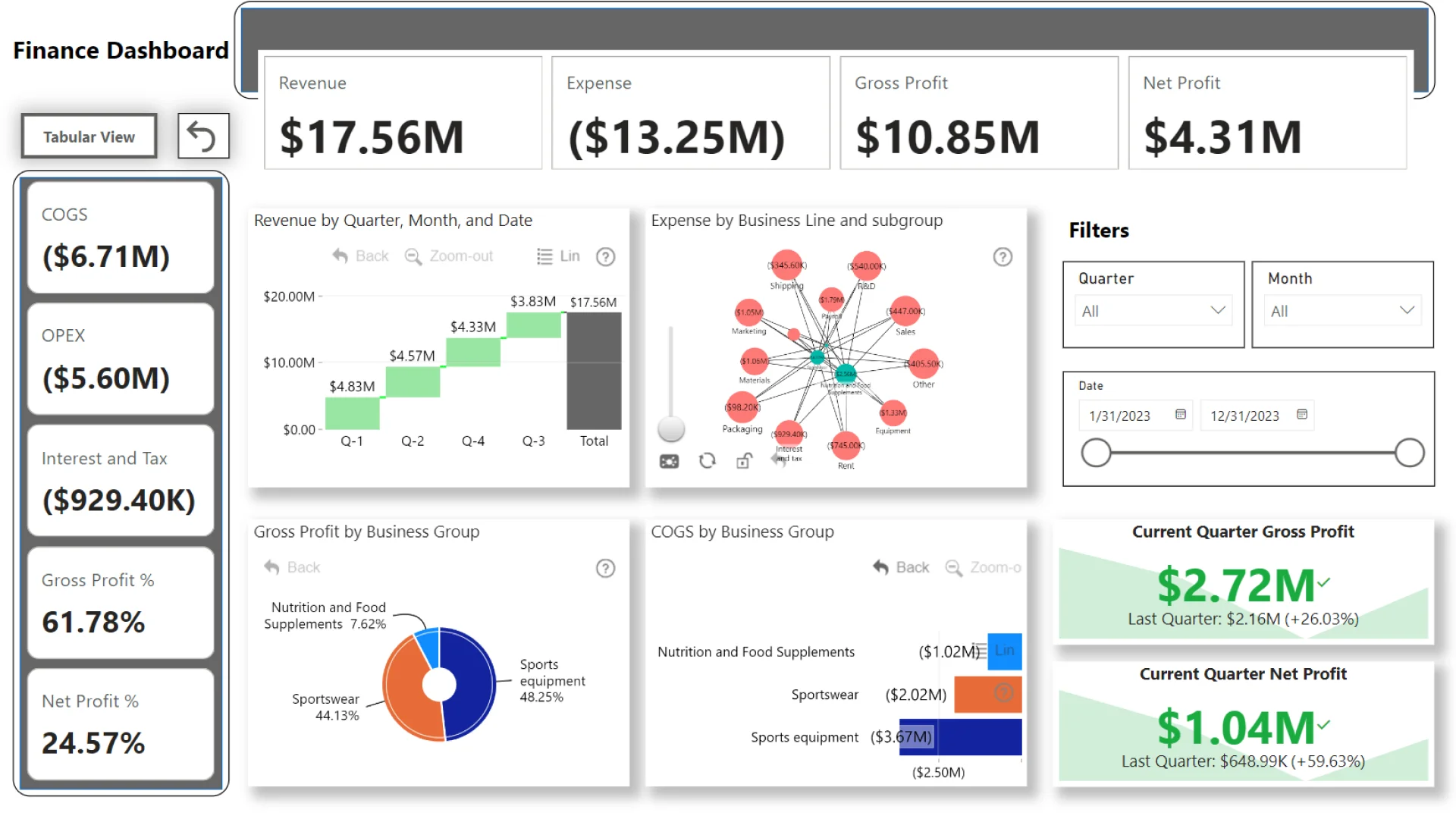Click the Q-1 waterfall bar $4.83M

(x=352, y=413)
